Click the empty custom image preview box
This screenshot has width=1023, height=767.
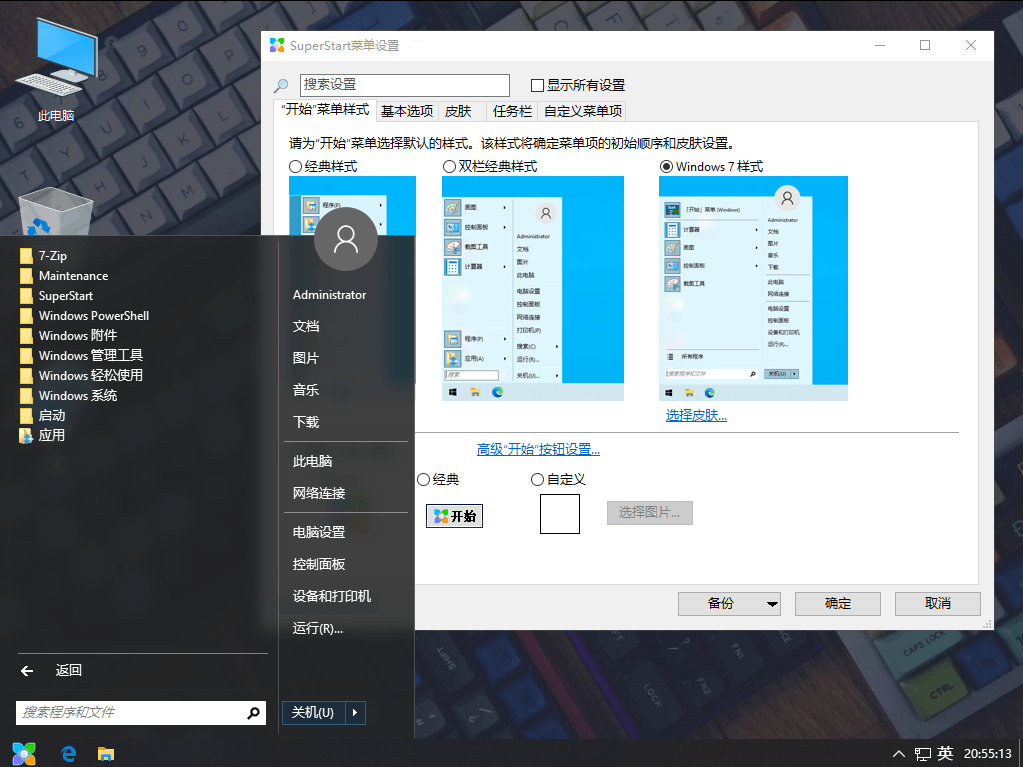click(x=560, y=514)
